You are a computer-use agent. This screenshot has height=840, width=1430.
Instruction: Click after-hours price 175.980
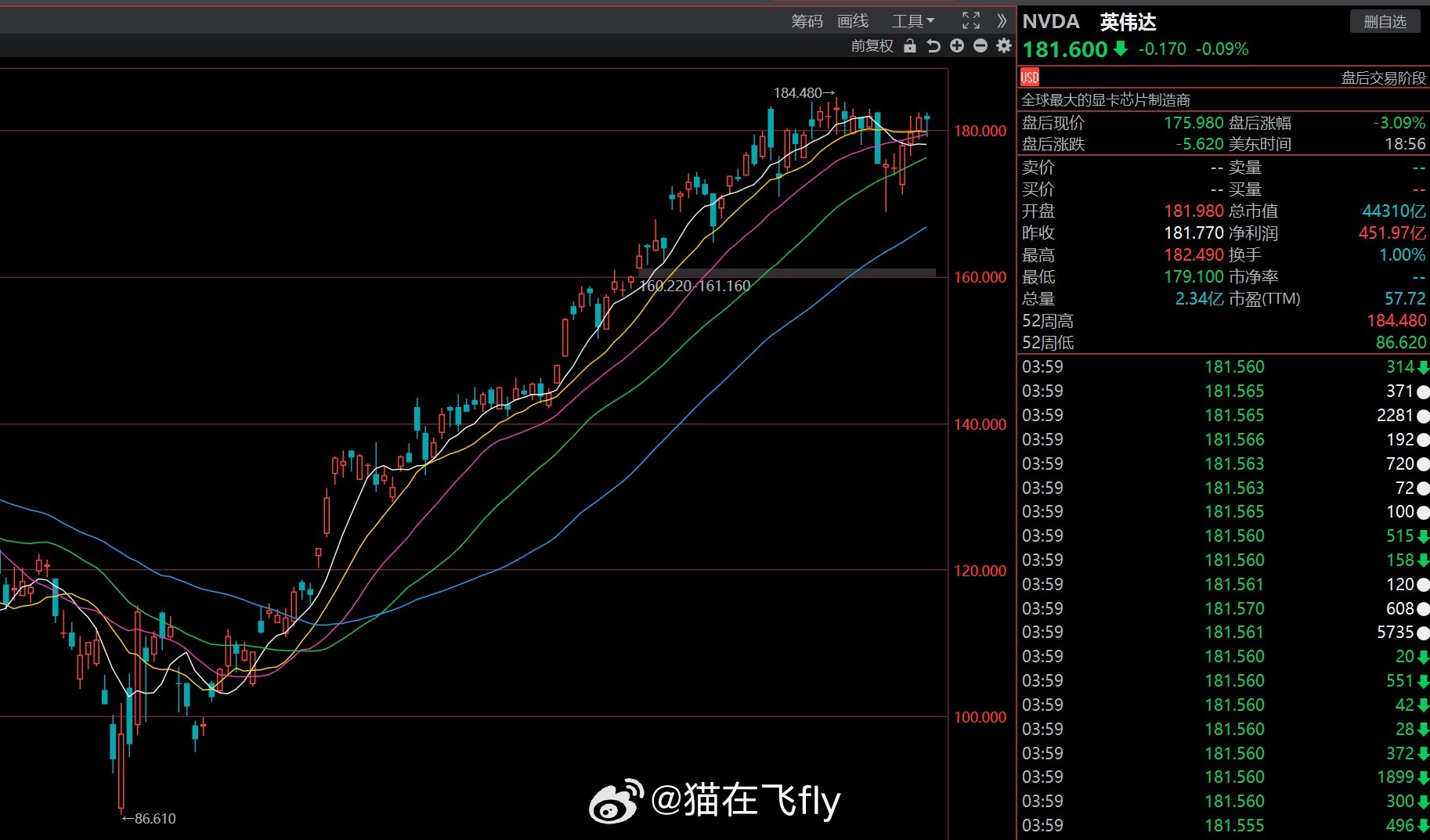point(1193,123)
